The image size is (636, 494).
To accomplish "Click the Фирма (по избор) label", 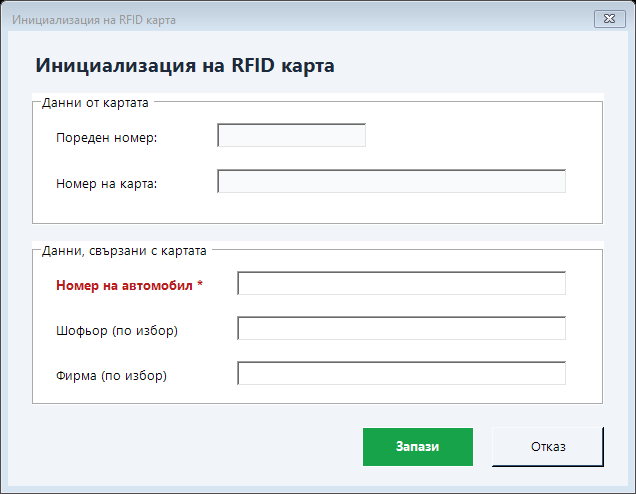I will (x=111, y=376).
